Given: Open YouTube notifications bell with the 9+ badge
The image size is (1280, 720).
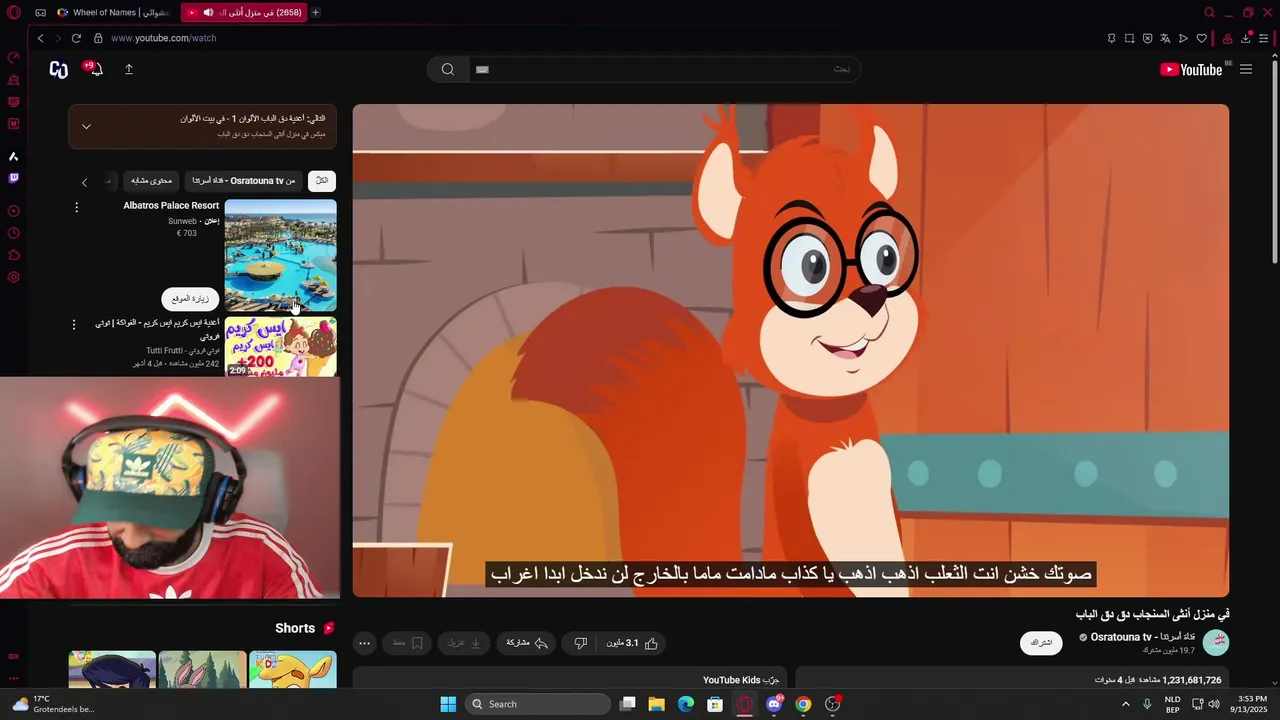Looking at the screenshot, I should 94,68.
